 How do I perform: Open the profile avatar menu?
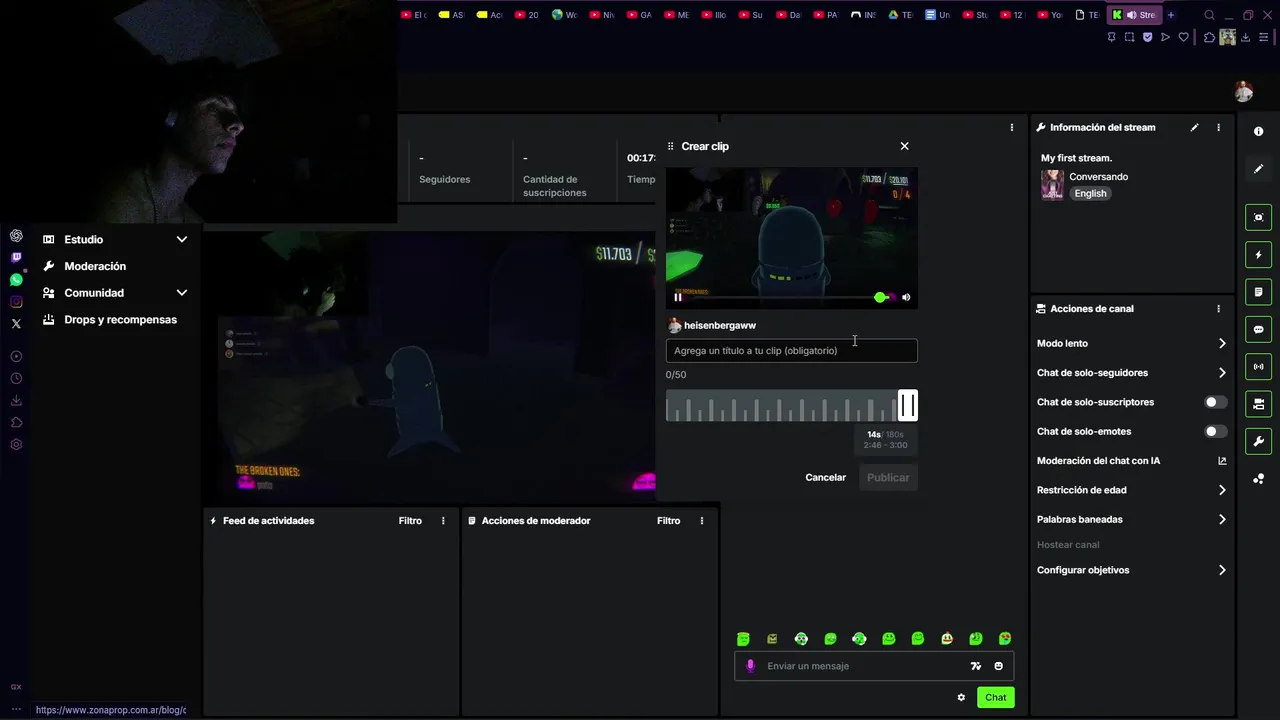(x=1244, y=92)
